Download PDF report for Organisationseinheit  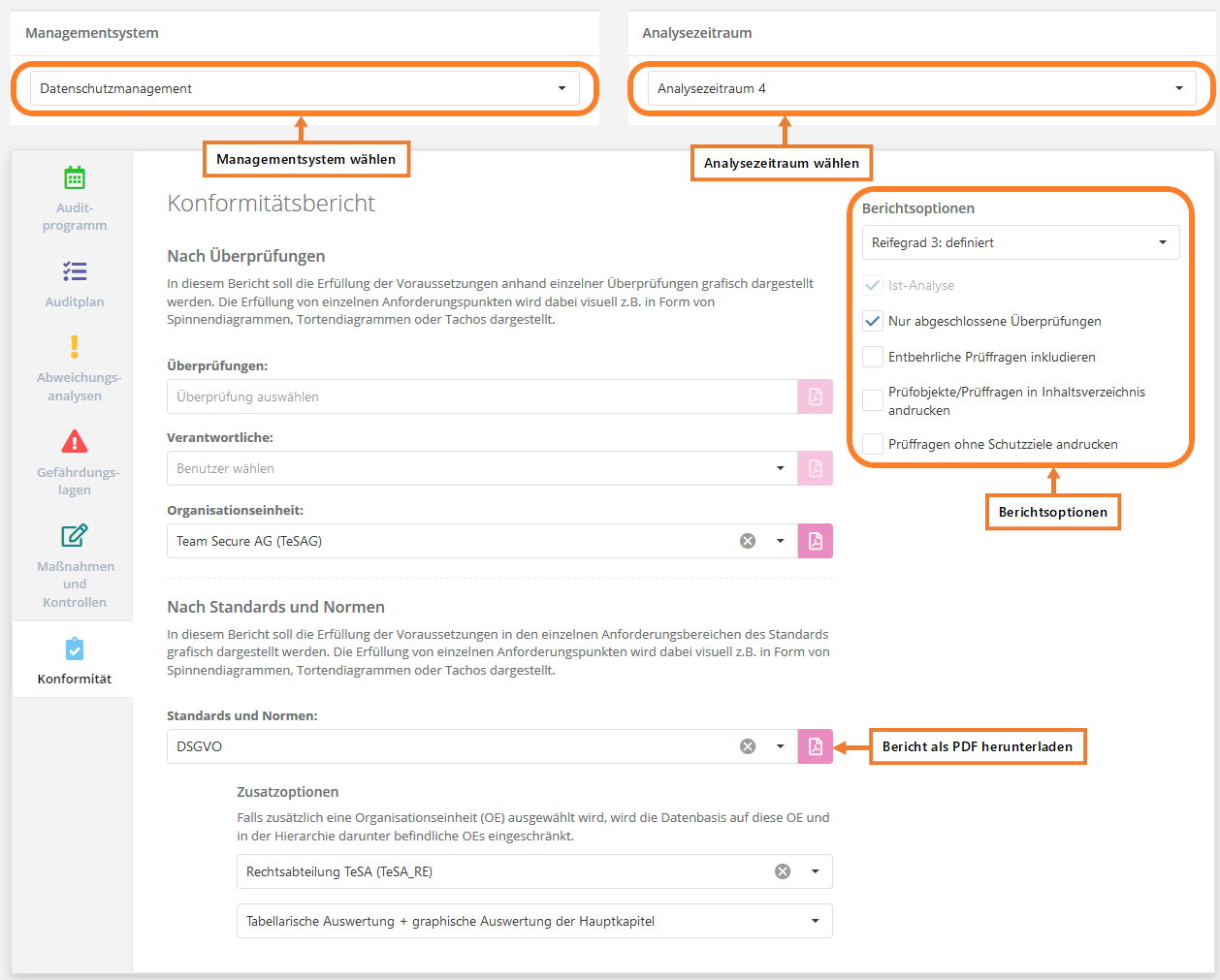pos(815,541)
